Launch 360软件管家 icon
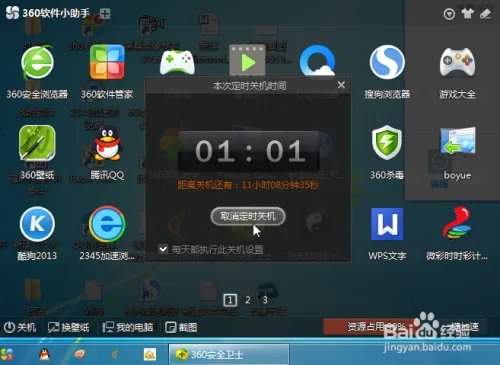 pyautogui.click(x=107, y=62)
